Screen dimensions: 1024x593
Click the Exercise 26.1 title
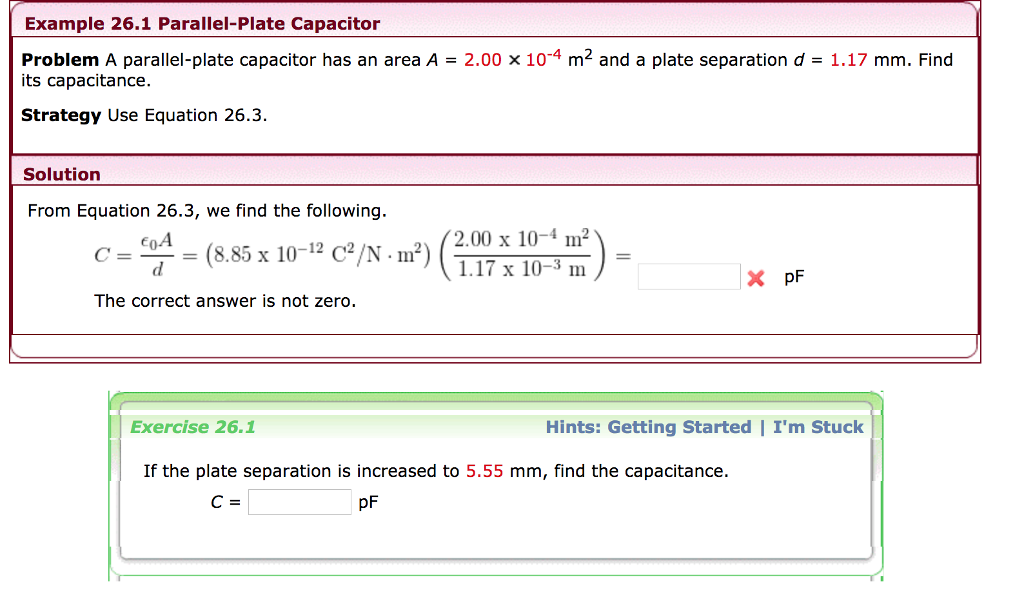pos(193,427)
